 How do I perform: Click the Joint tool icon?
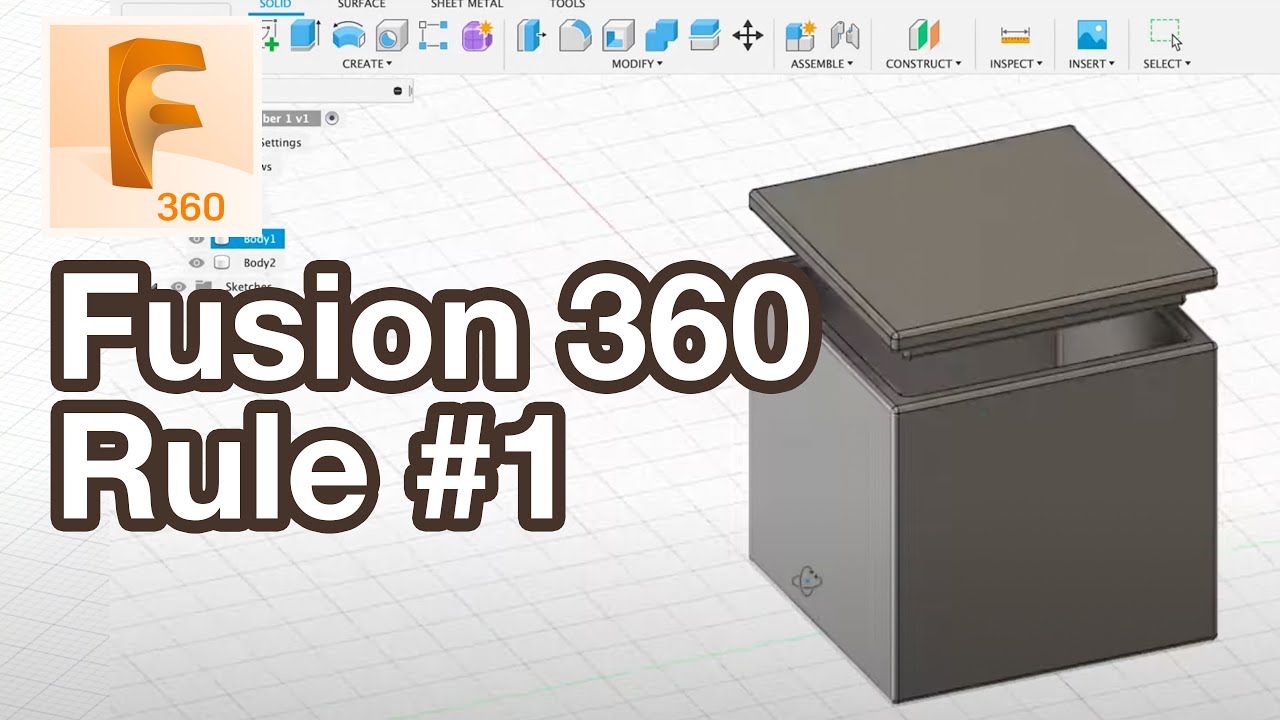(x=845, y=37)
